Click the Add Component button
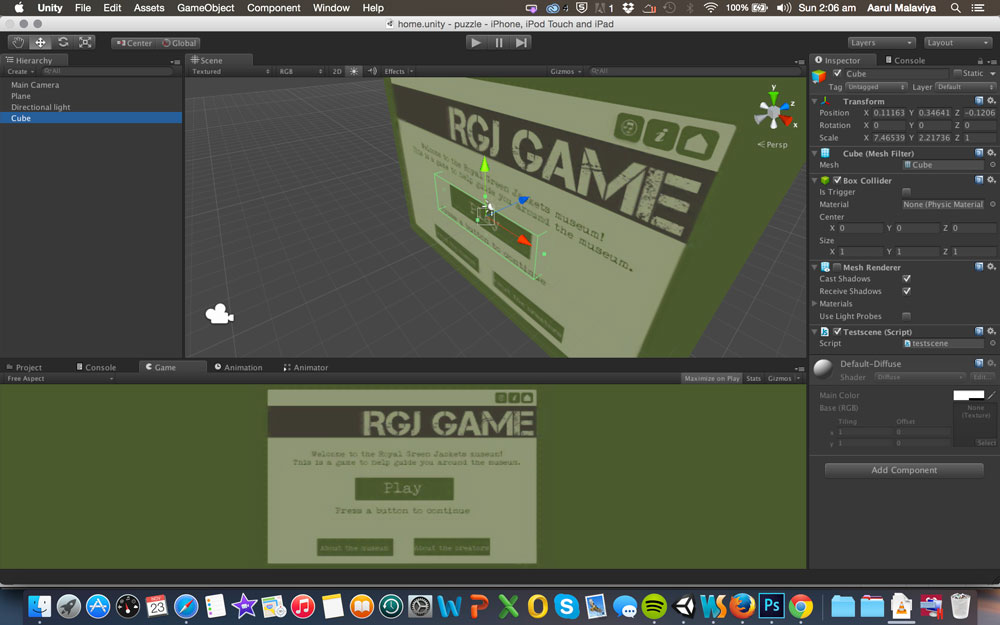The image size is (1000, 625). click(904, 470)
